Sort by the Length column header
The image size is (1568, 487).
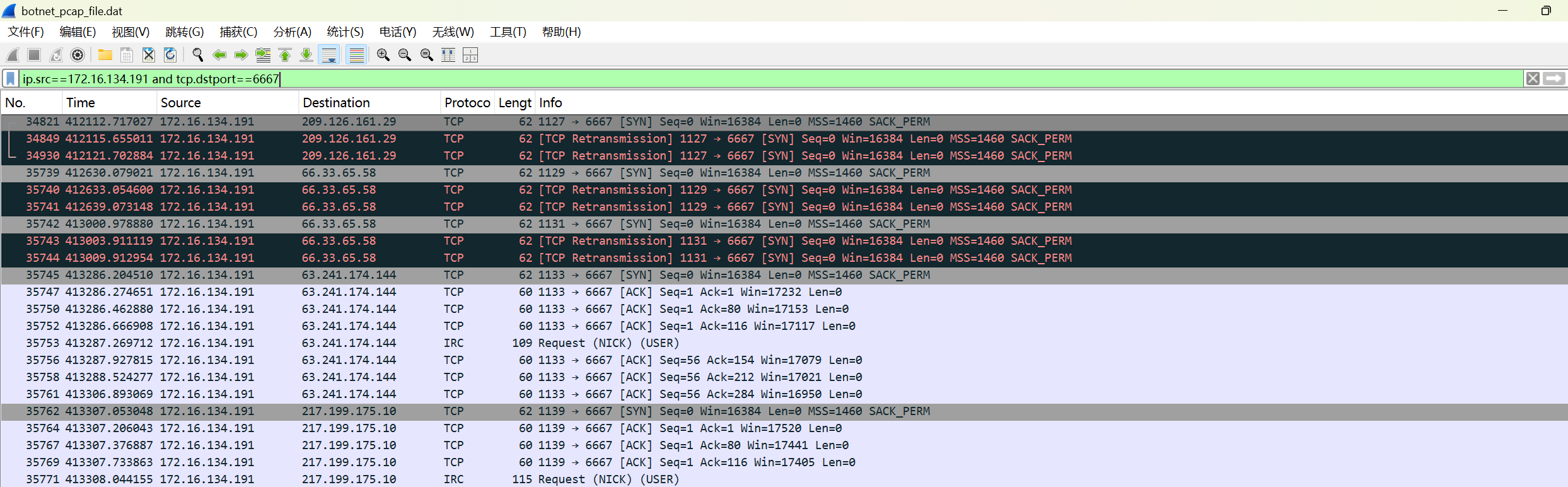tap(514, 103)
